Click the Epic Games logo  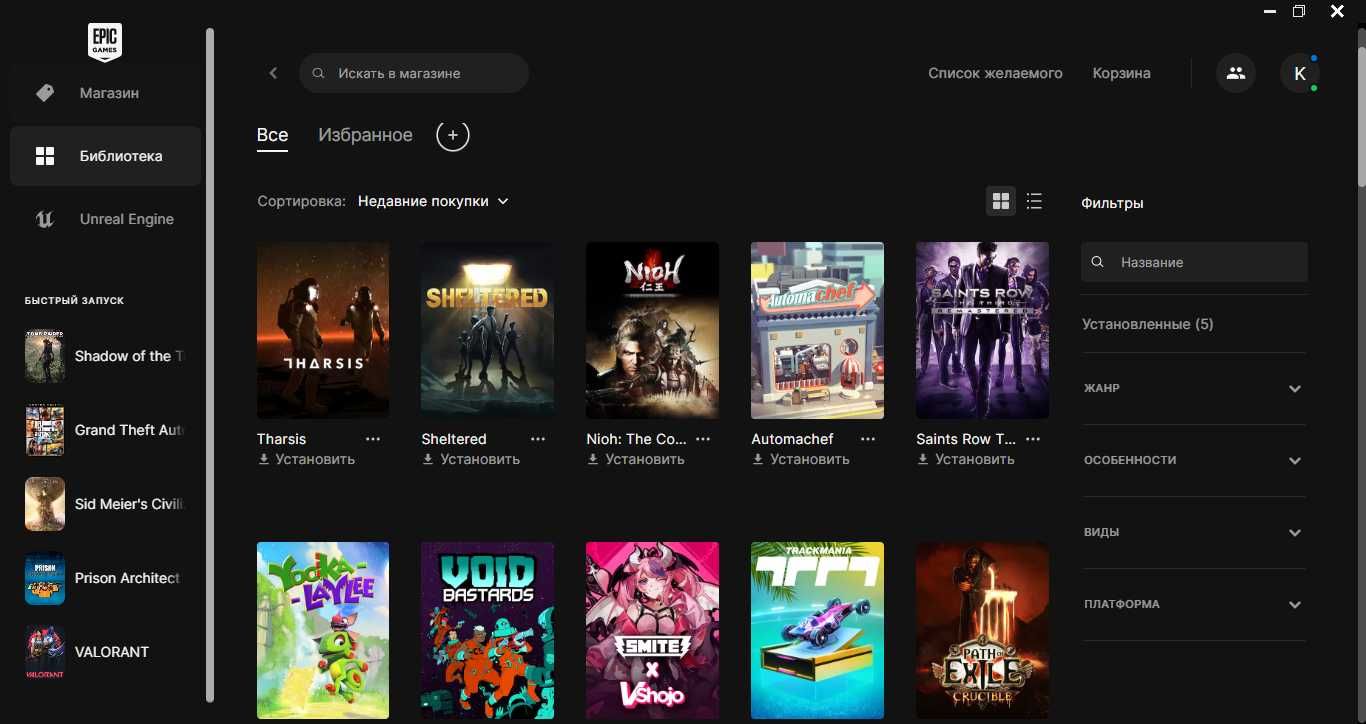point(105,42)
